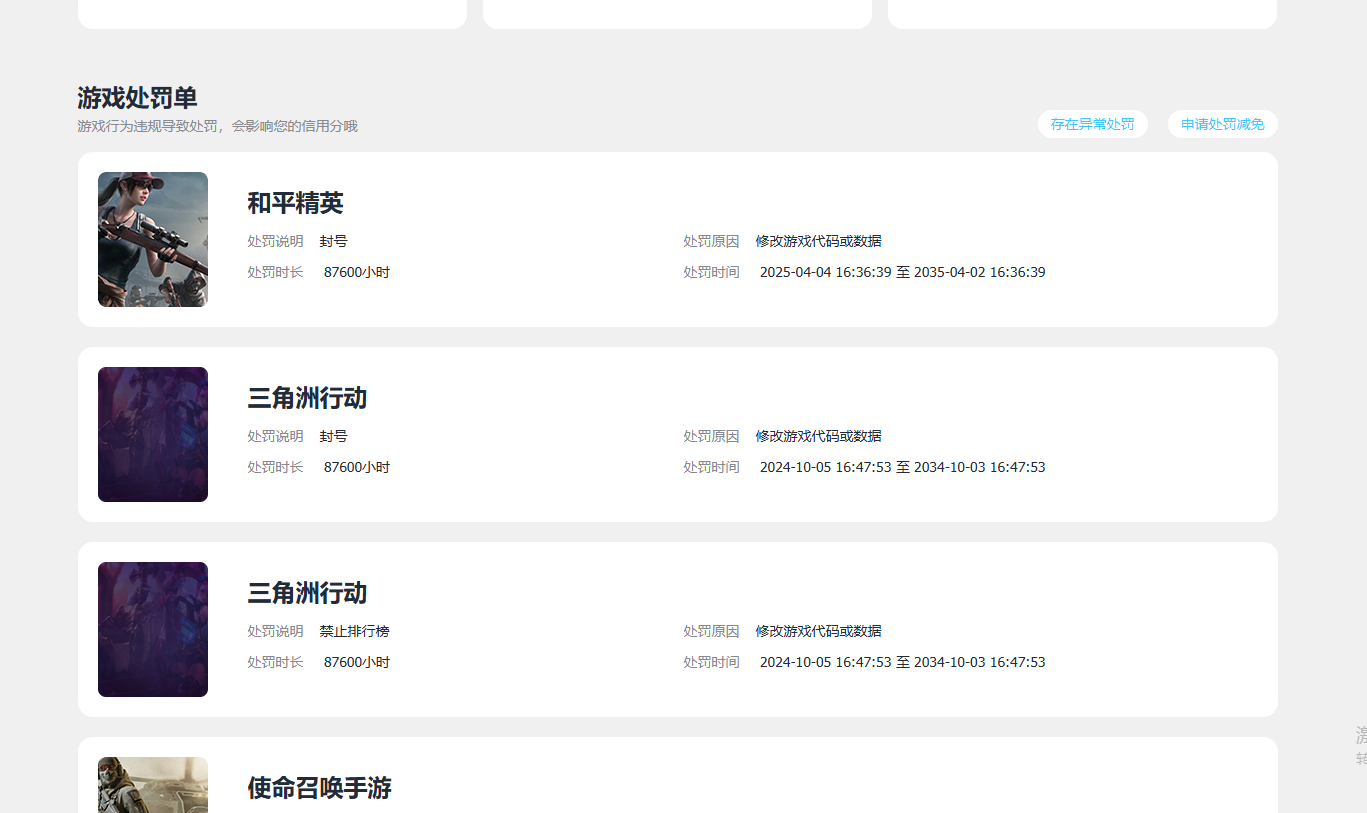
Task: Click the 处罚原因 label in 和平精英 card
Action: (711, 241)
